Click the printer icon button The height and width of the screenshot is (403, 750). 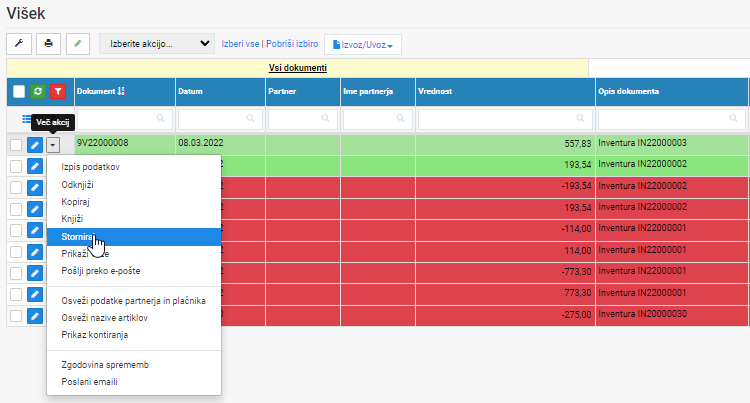[x=48, y=44]
